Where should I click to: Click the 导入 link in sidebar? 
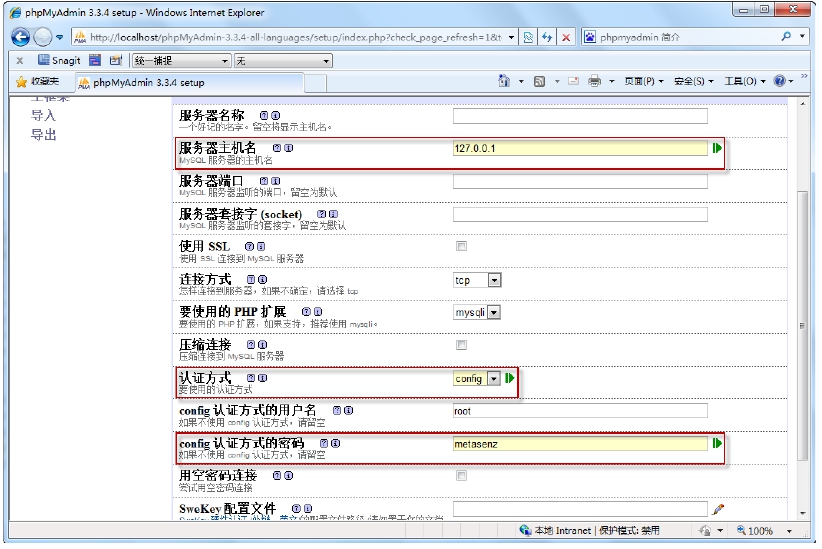point(43,115)
